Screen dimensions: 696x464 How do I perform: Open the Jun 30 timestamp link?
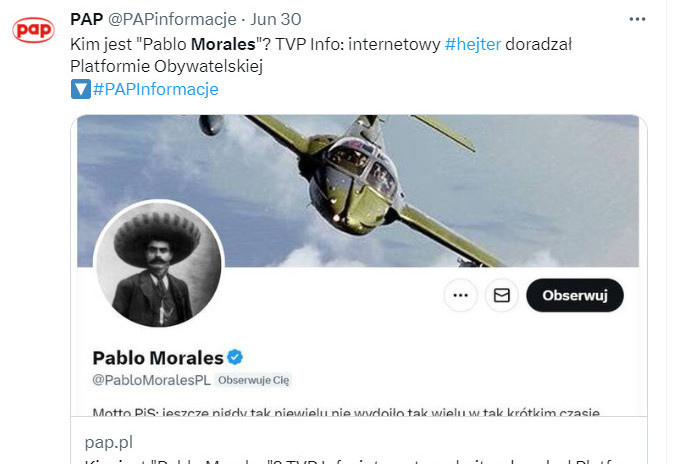coord(276,19)
